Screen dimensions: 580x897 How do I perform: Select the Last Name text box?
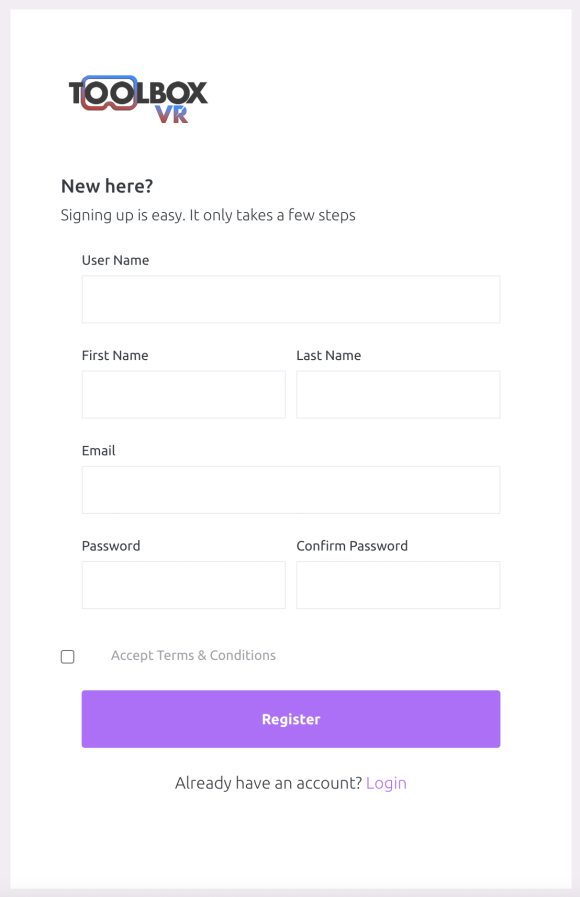(x=398, y=394)
